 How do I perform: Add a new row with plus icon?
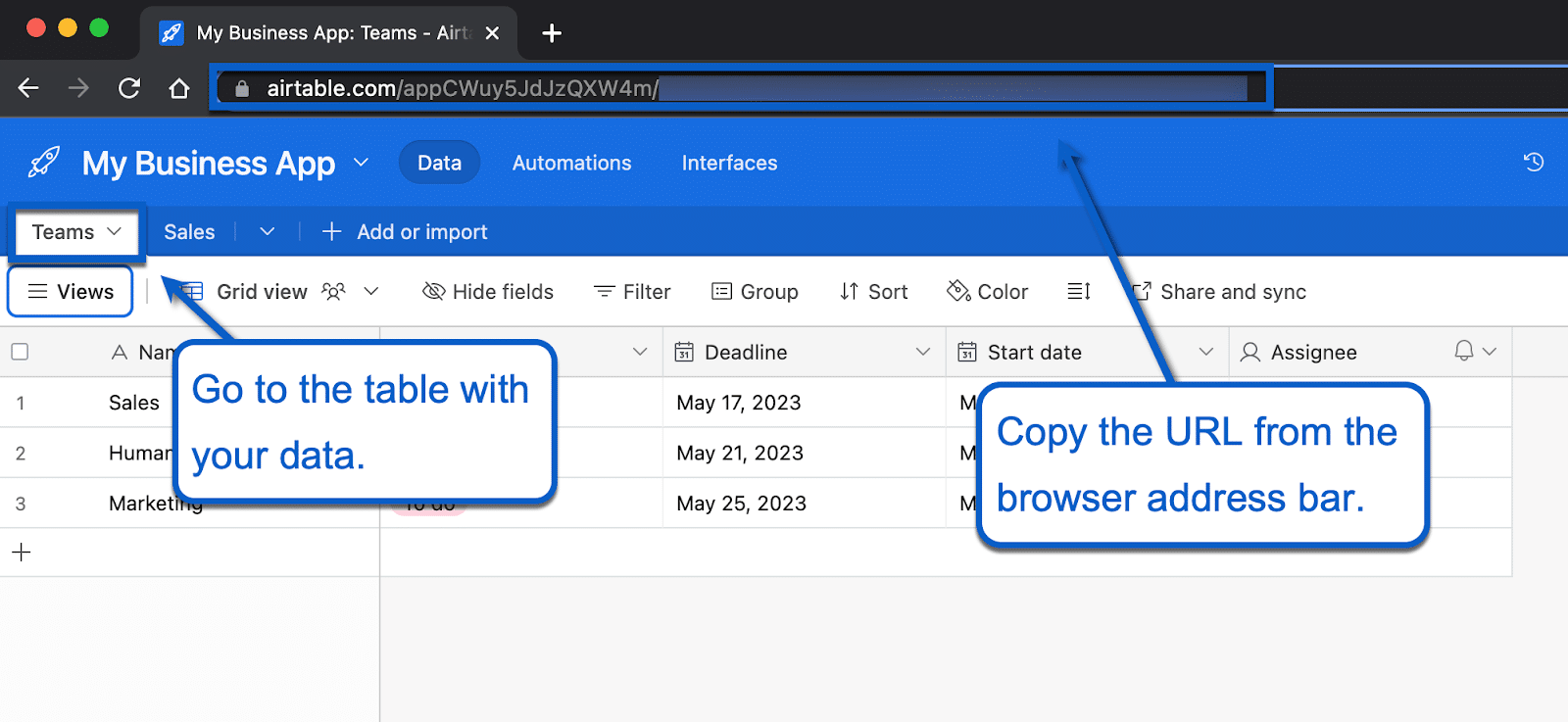pos(22,553)
